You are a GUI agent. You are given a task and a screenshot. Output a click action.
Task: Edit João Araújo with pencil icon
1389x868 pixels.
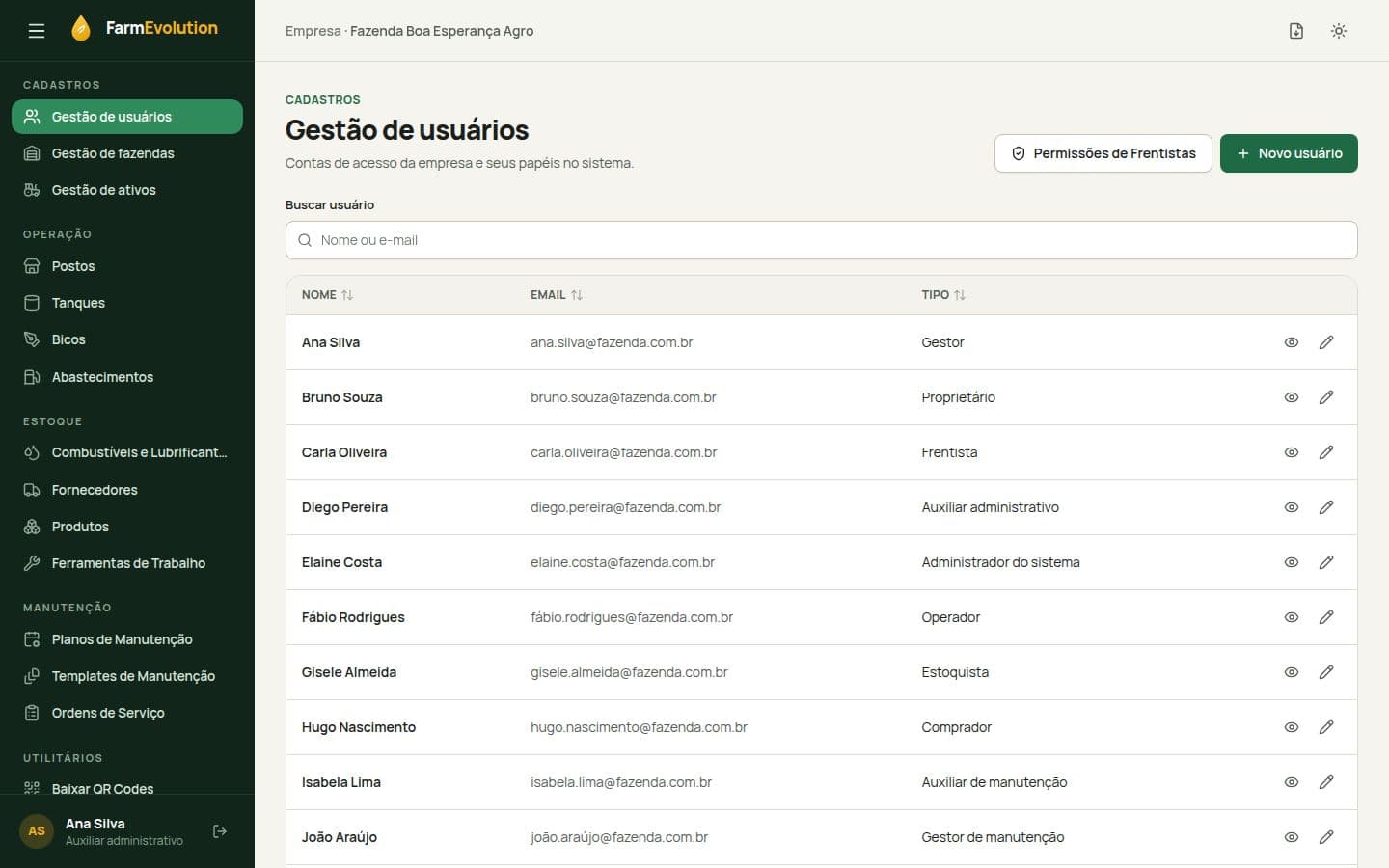point(1326,837)
